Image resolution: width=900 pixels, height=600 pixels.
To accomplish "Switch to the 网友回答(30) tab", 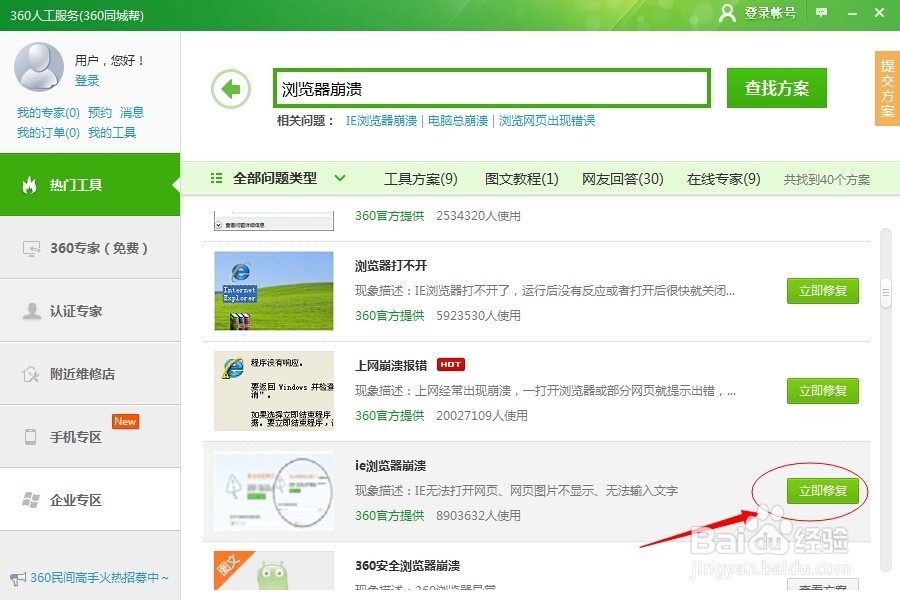I will 623,179.
